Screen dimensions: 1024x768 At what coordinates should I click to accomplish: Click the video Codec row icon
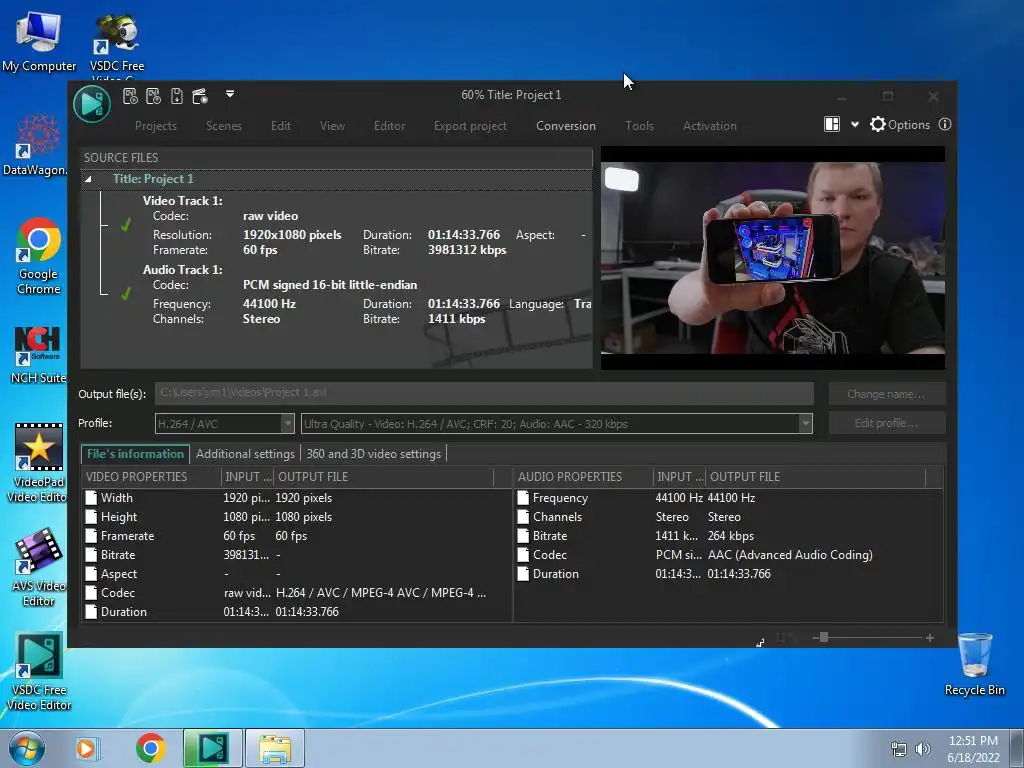pos(91,592)
